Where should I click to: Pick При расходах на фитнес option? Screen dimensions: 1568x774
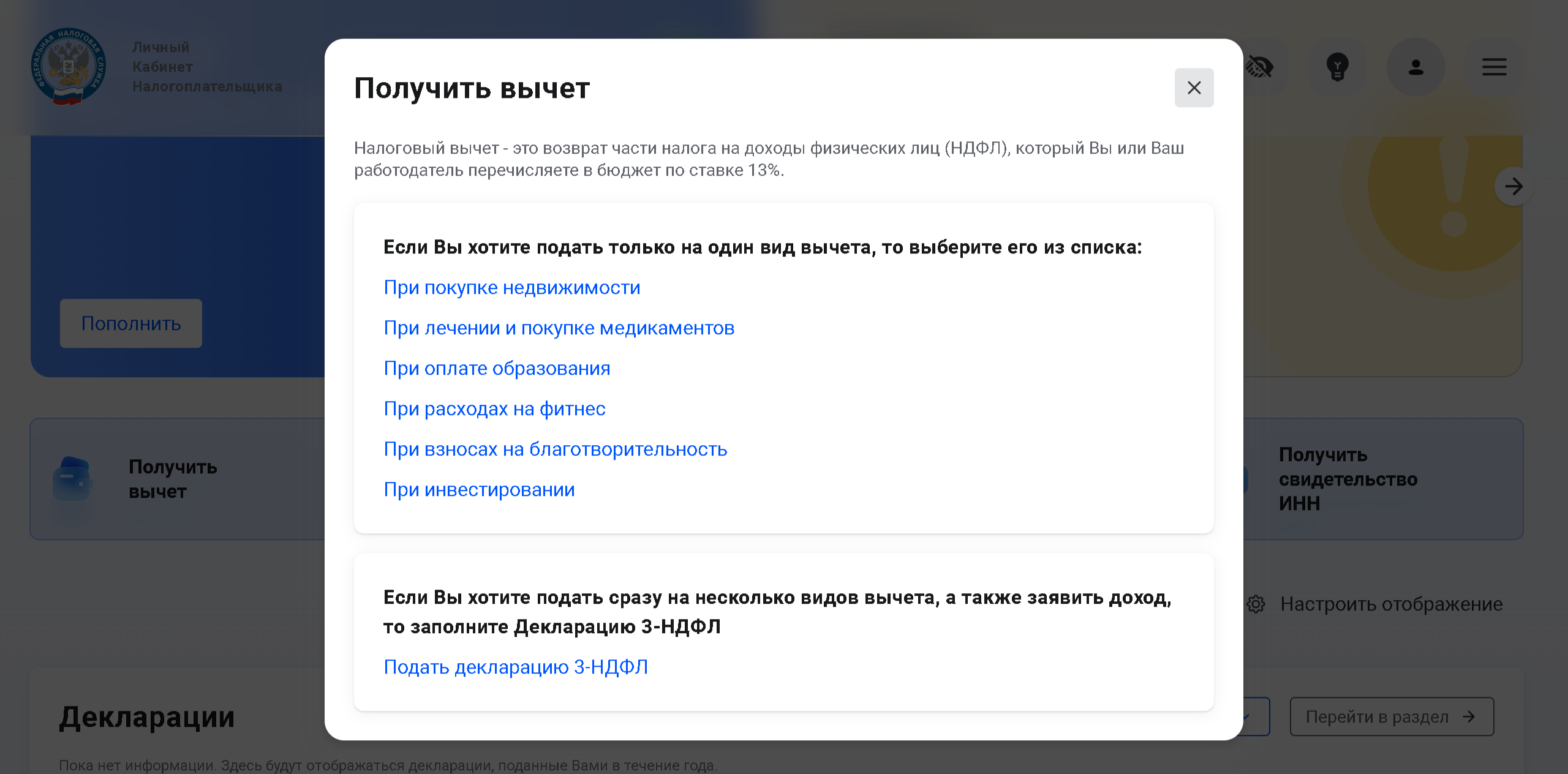(x=494, y=408)
